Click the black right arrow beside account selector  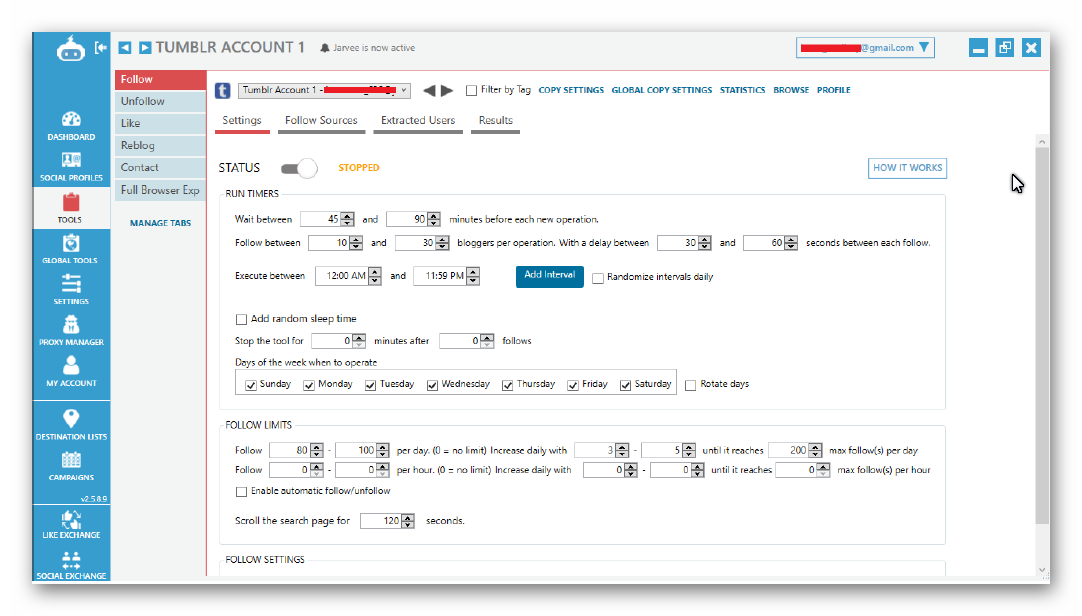447,90
